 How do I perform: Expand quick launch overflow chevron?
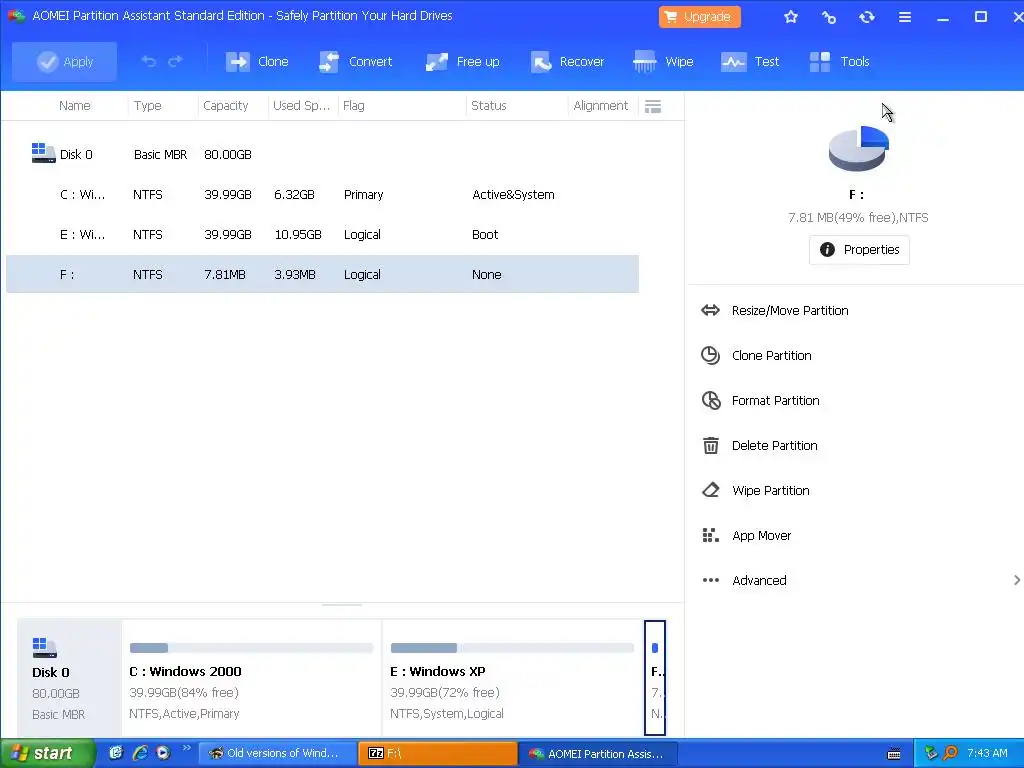click(186, 748)
